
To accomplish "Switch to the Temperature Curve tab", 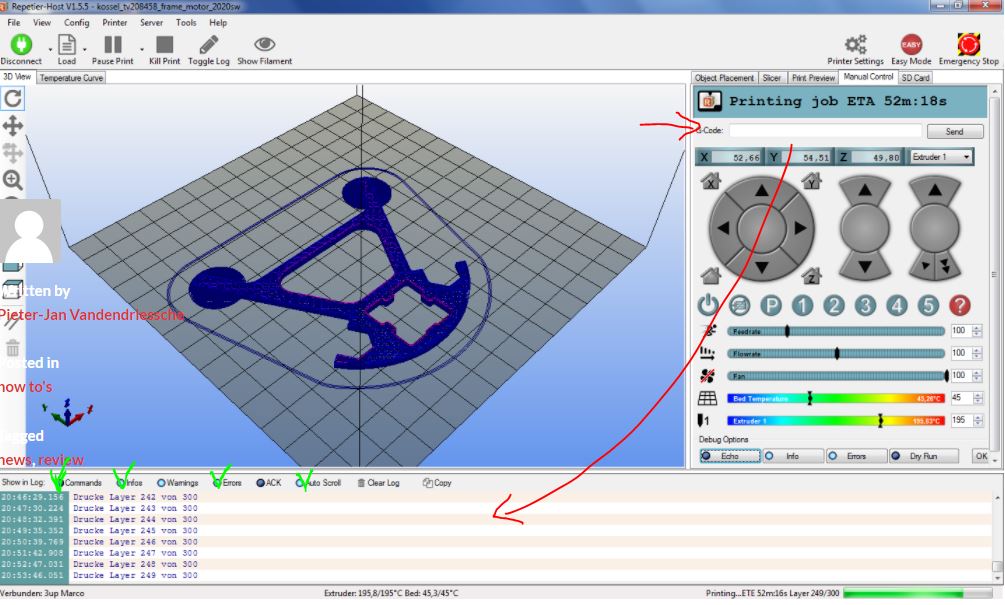I will coord(71,77).
